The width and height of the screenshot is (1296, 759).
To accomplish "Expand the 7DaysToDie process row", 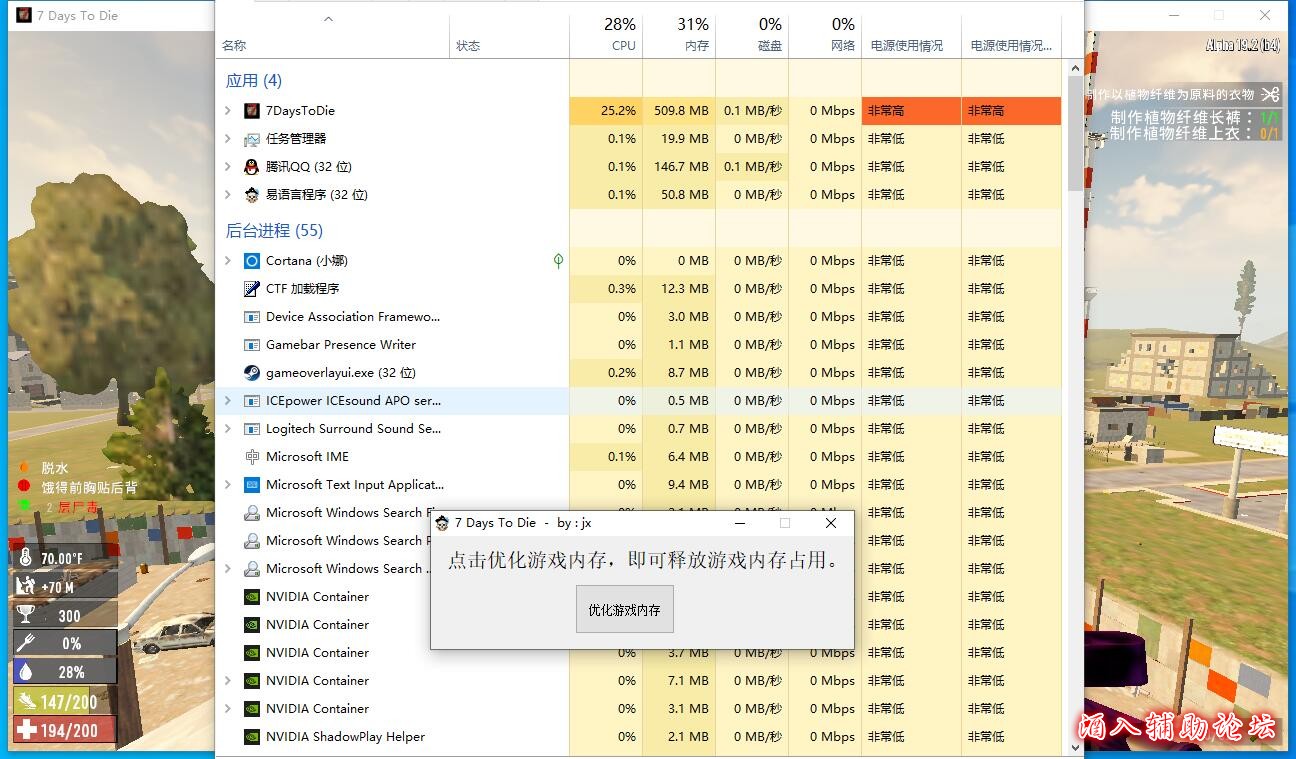I will click(x=228, y=111).
